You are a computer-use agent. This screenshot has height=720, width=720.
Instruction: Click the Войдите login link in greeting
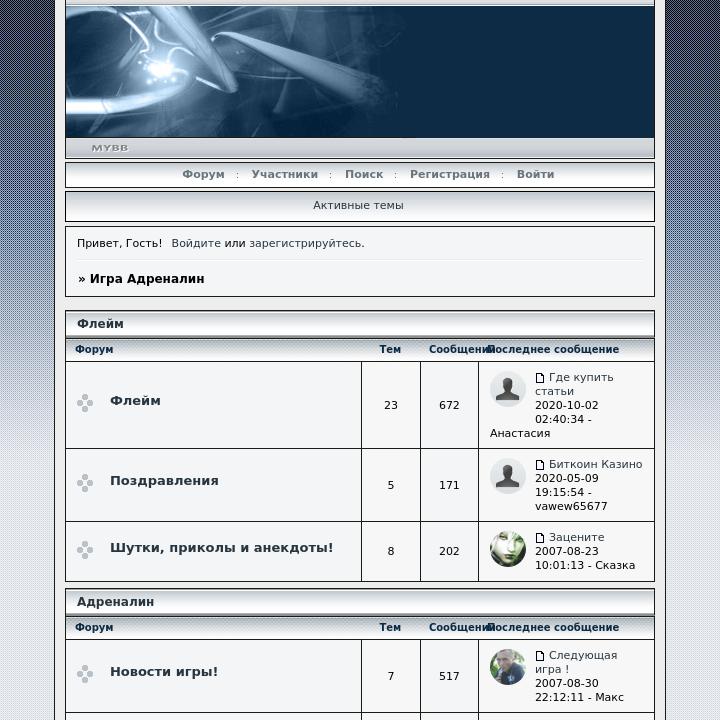tap(196, 243)
